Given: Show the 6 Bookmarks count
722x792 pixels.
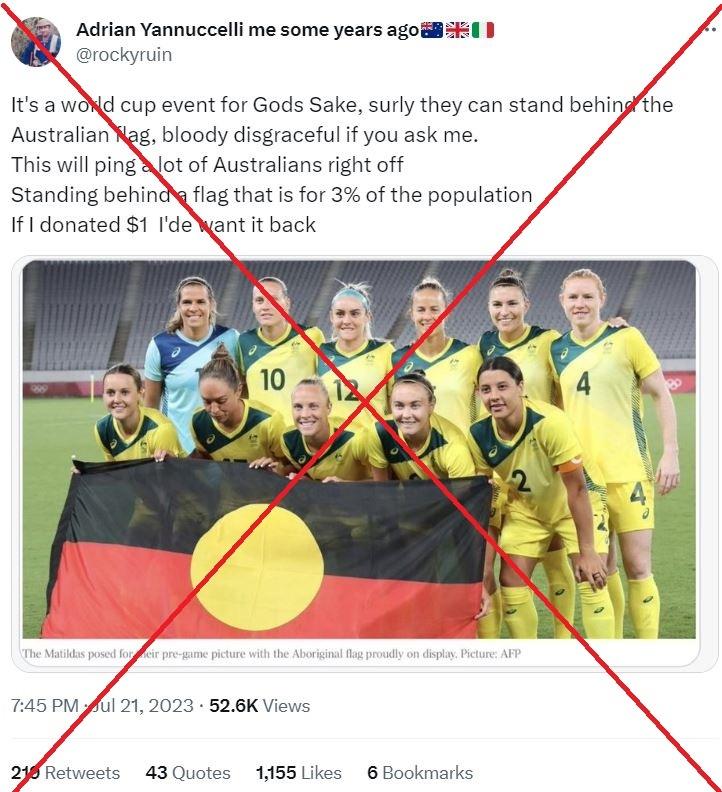Looking at the screenshot, I should [420, 773].
